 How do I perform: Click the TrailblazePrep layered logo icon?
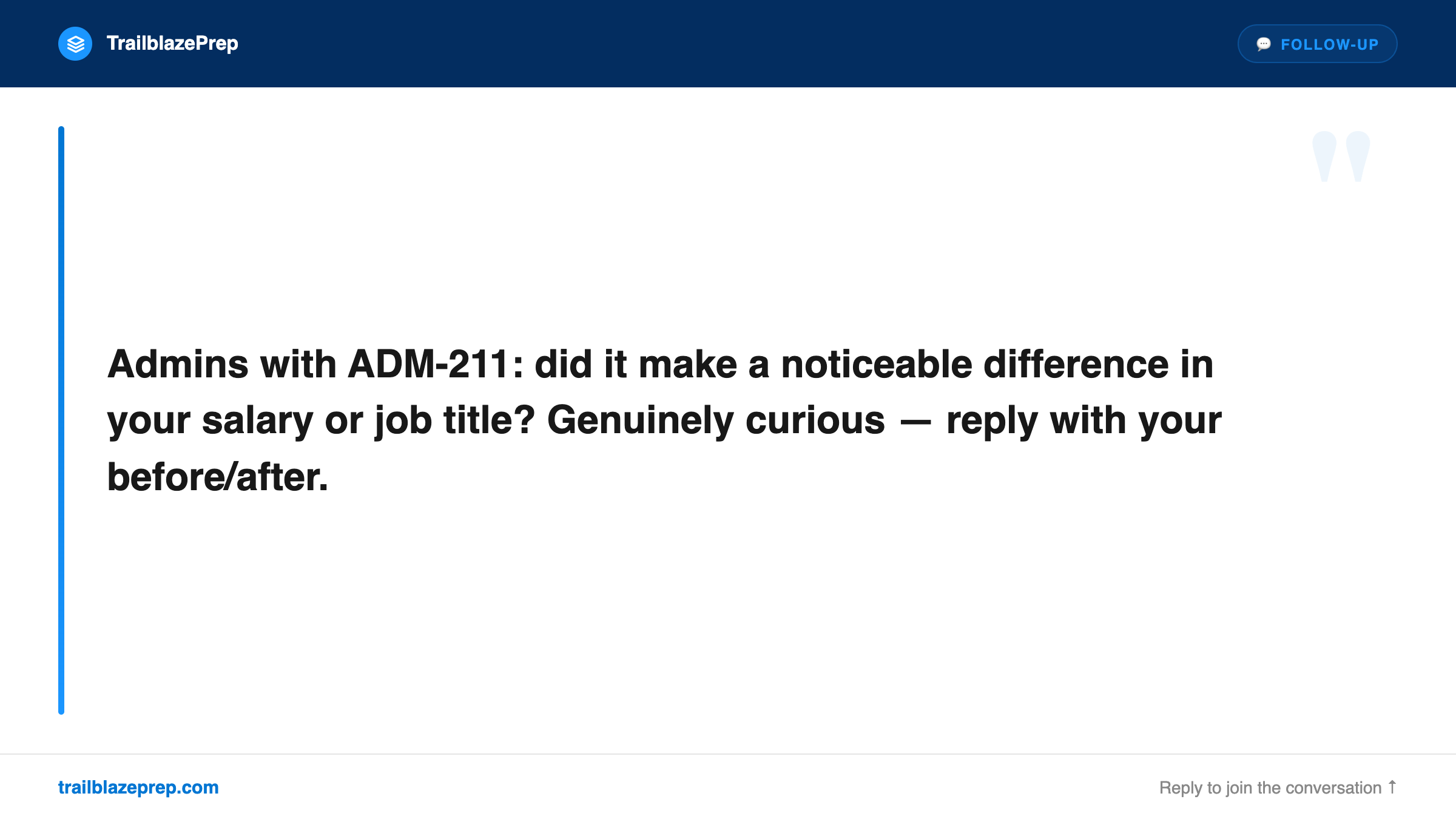(x=75, y=44)
